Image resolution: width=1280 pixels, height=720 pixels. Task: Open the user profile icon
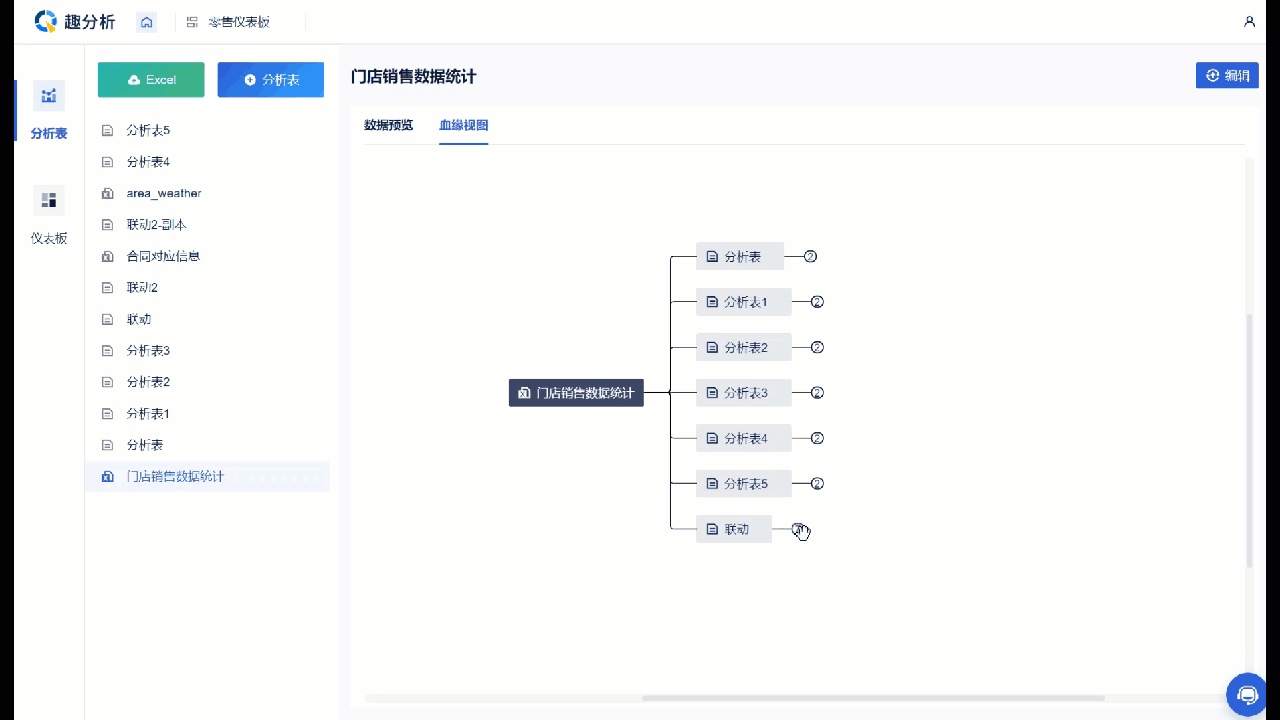(1249, 22)
